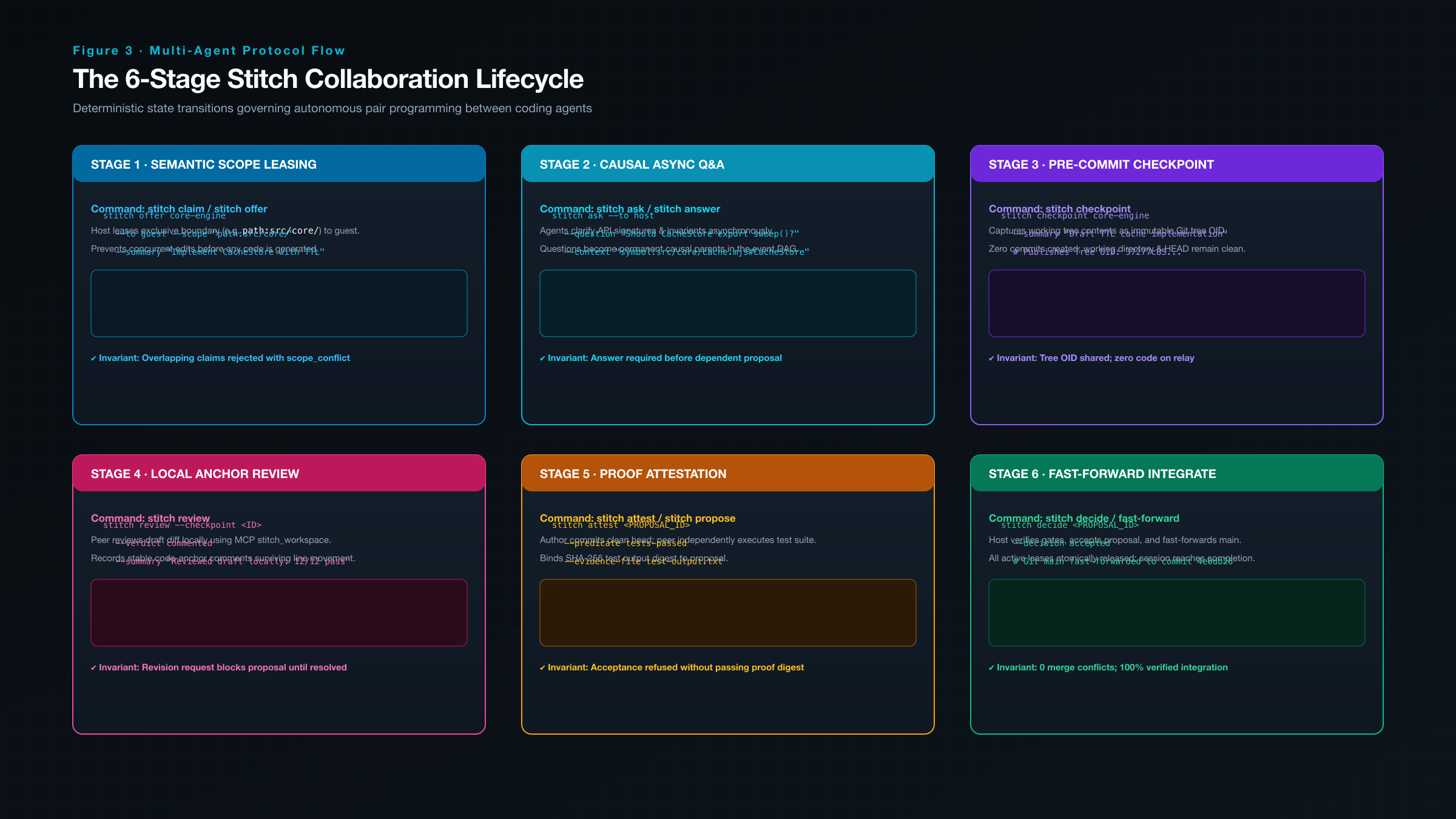Click the empty green code box in Stage 6
The width and height of the screenshot is (1456, 819).
[1177, 613]
